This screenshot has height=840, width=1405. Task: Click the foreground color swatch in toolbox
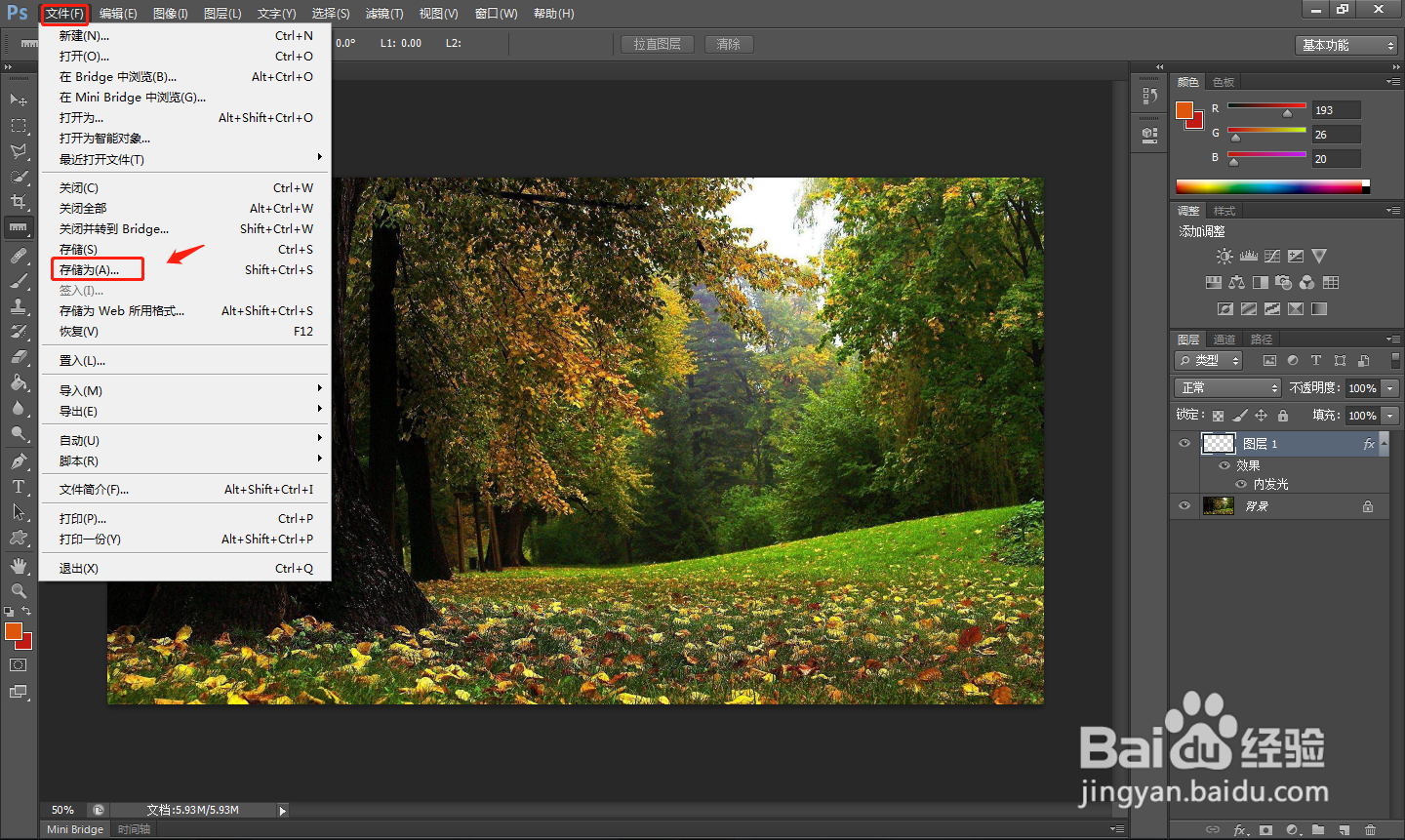(13, 631)
